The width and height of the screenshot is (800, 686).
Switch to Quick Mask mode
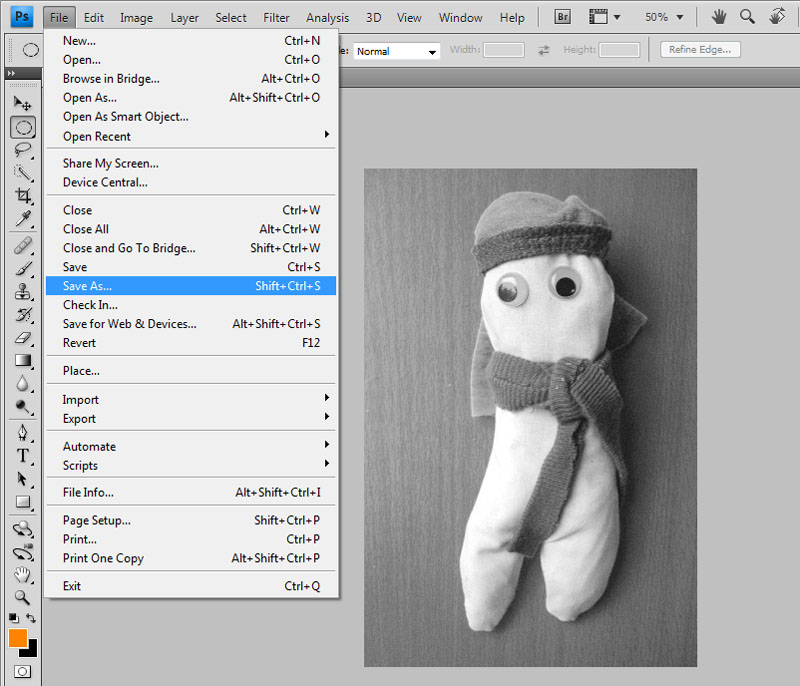pyautogui.click(x=22, y=670)
